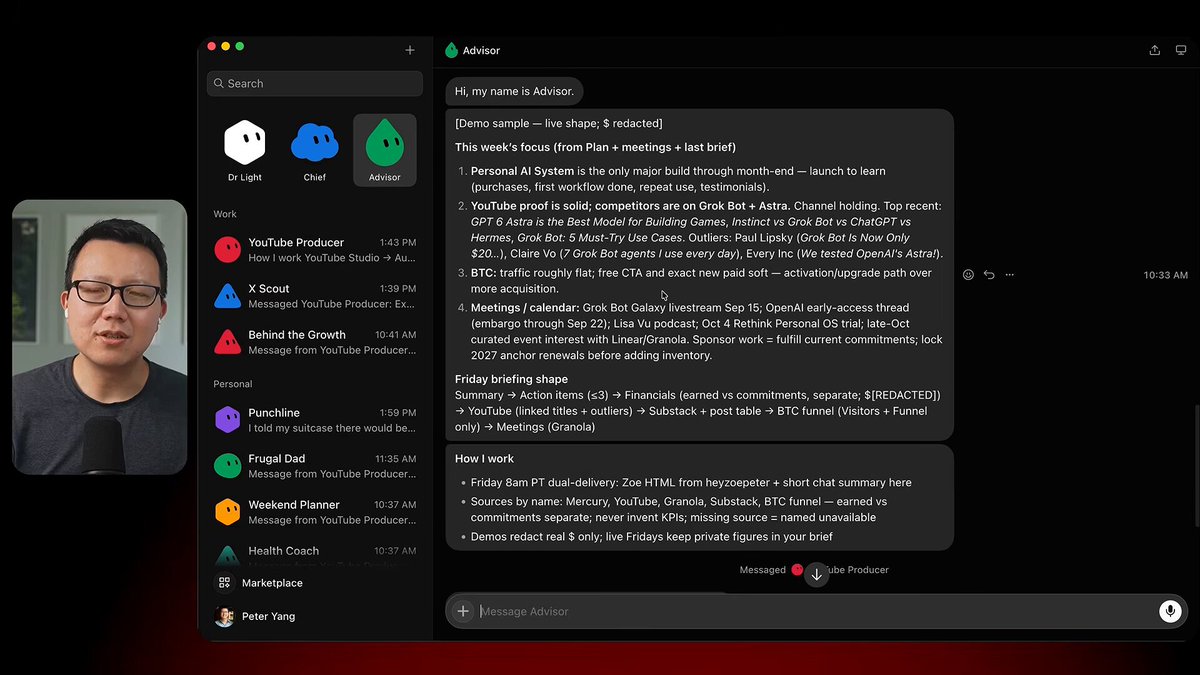Open the Peter Yang profile
The height and width of the screenshot is (675, 1200).
[x=255, y=616]
